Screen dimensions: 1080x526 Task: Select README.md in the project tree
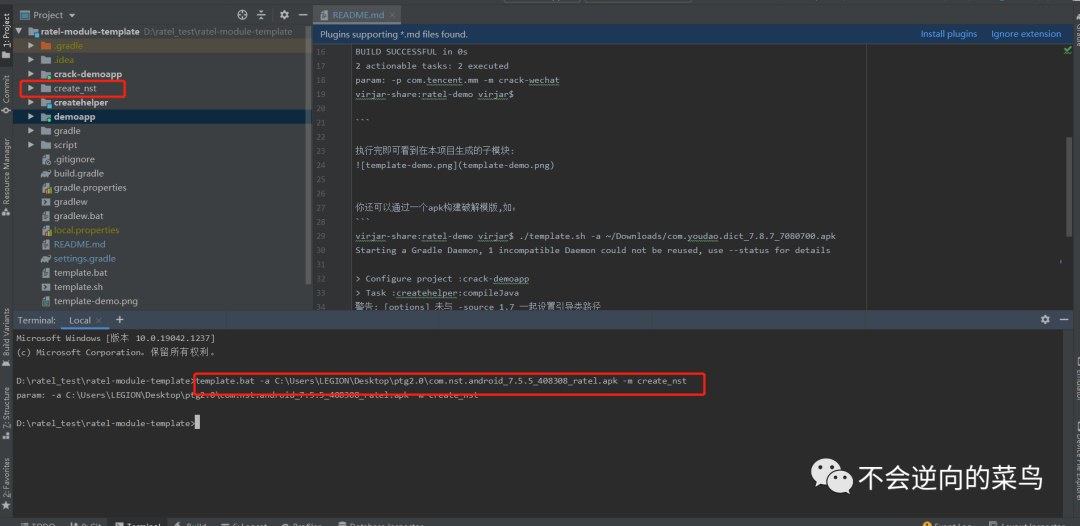tap(80, 244)
